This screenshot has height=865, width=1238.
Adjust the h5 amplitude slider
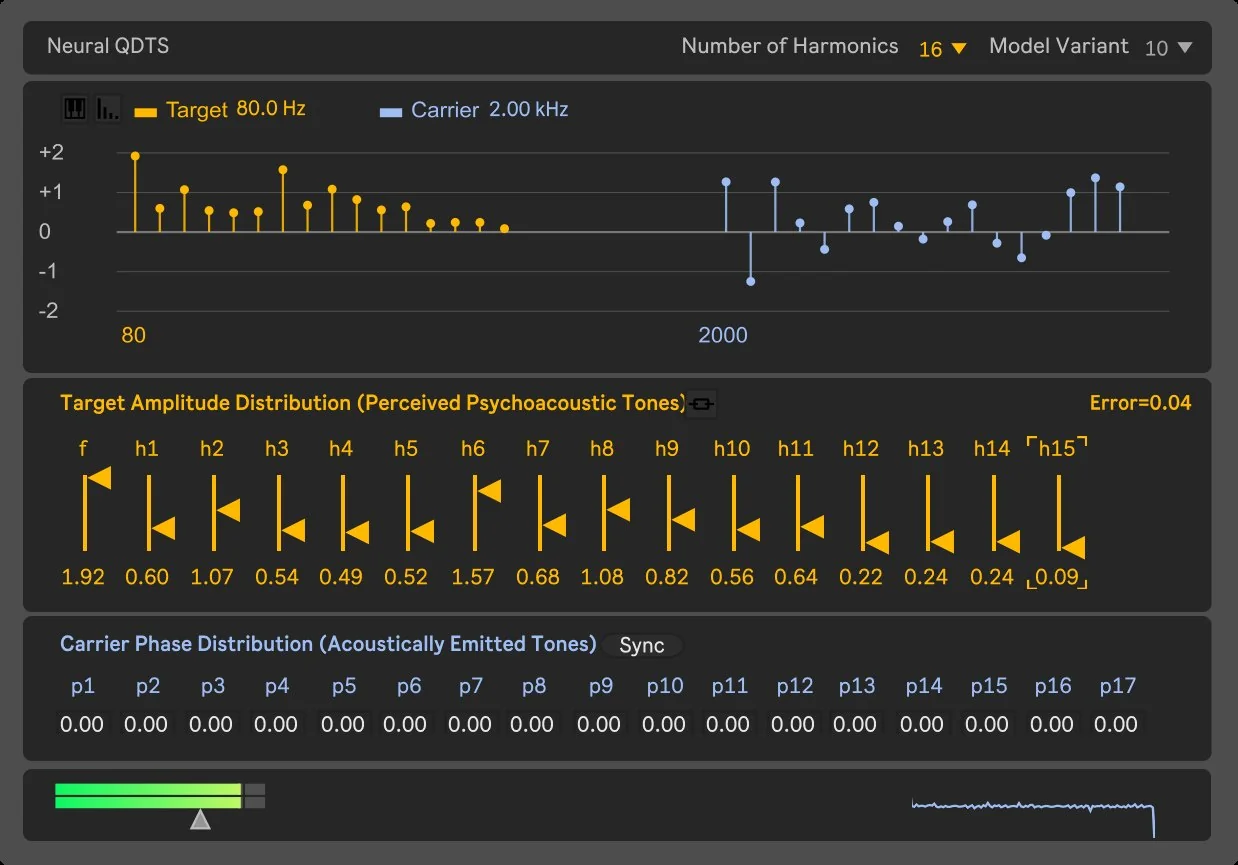pos(420,512)
